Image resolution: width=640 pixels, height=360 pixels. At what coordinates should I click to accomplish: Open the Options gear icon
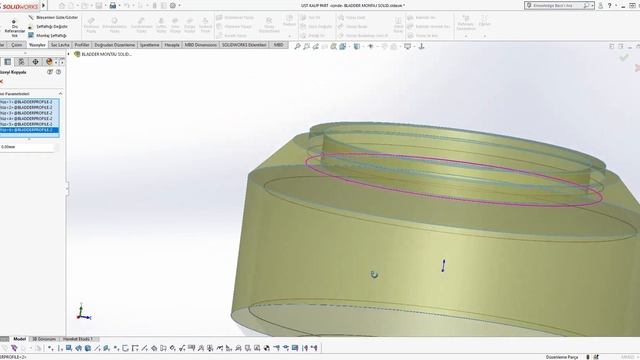[x=173, y=6]
